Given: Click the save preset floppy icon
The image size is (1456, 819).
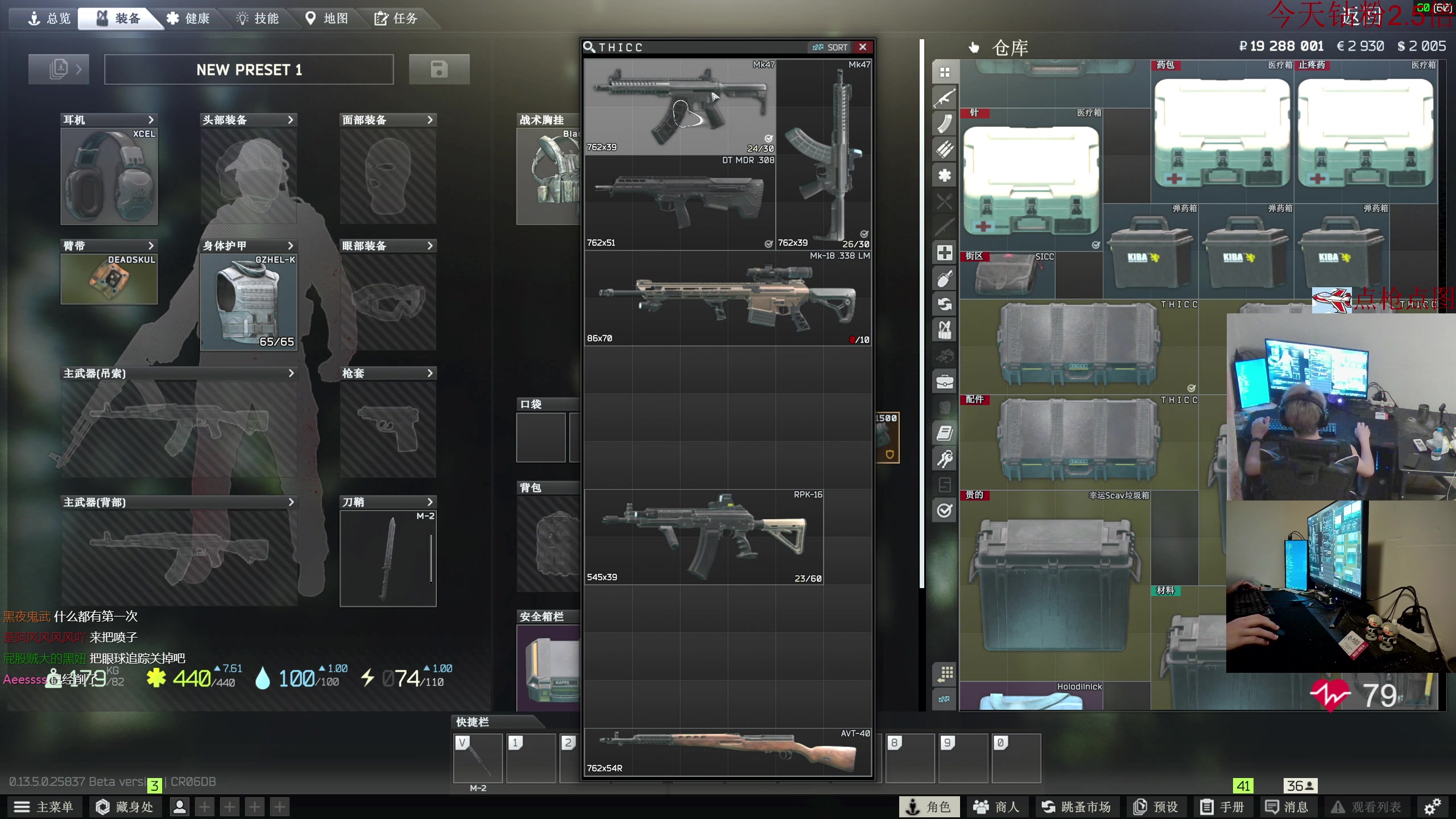Looking at the screenshot, I should (439, 69).
